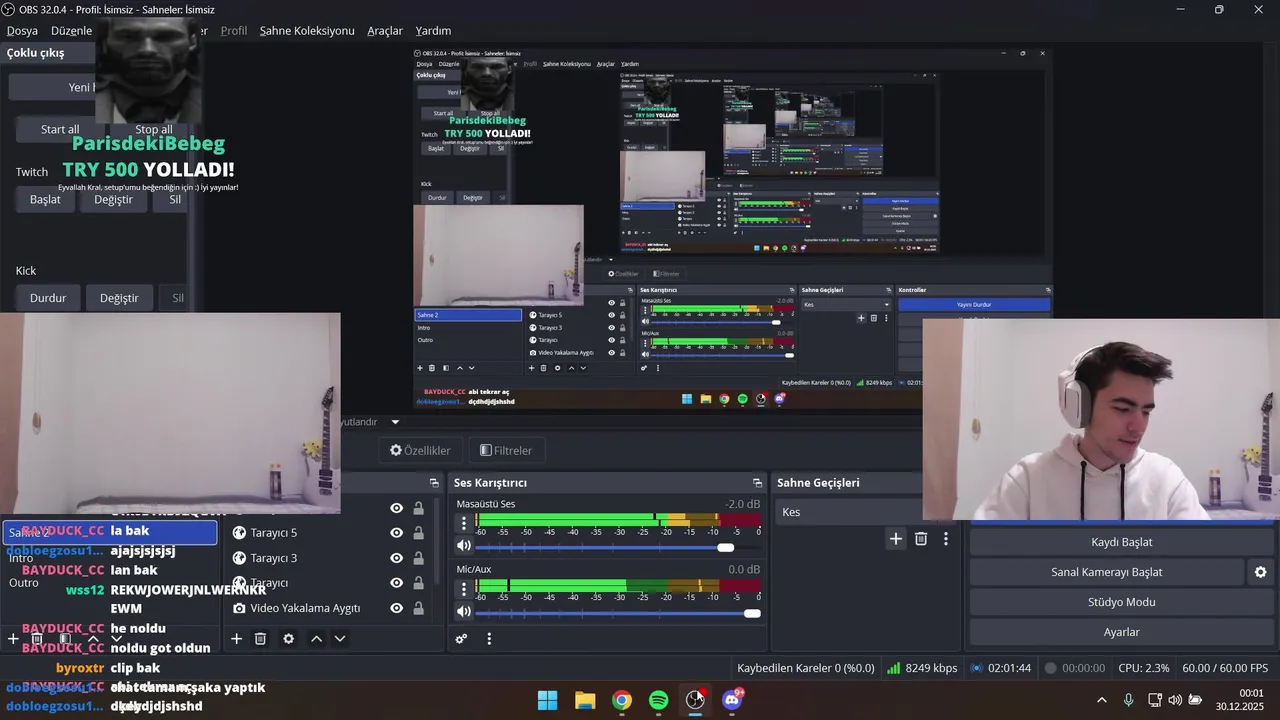Click Değiştir under Twitch
Image resolution: width=1280 pixels, height=720 pixels.
(113, 199)
